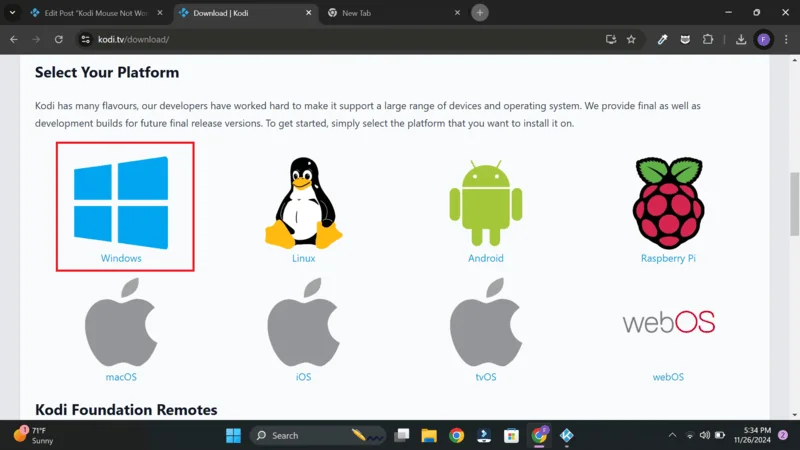Go forward in browser history

[36, 39]
